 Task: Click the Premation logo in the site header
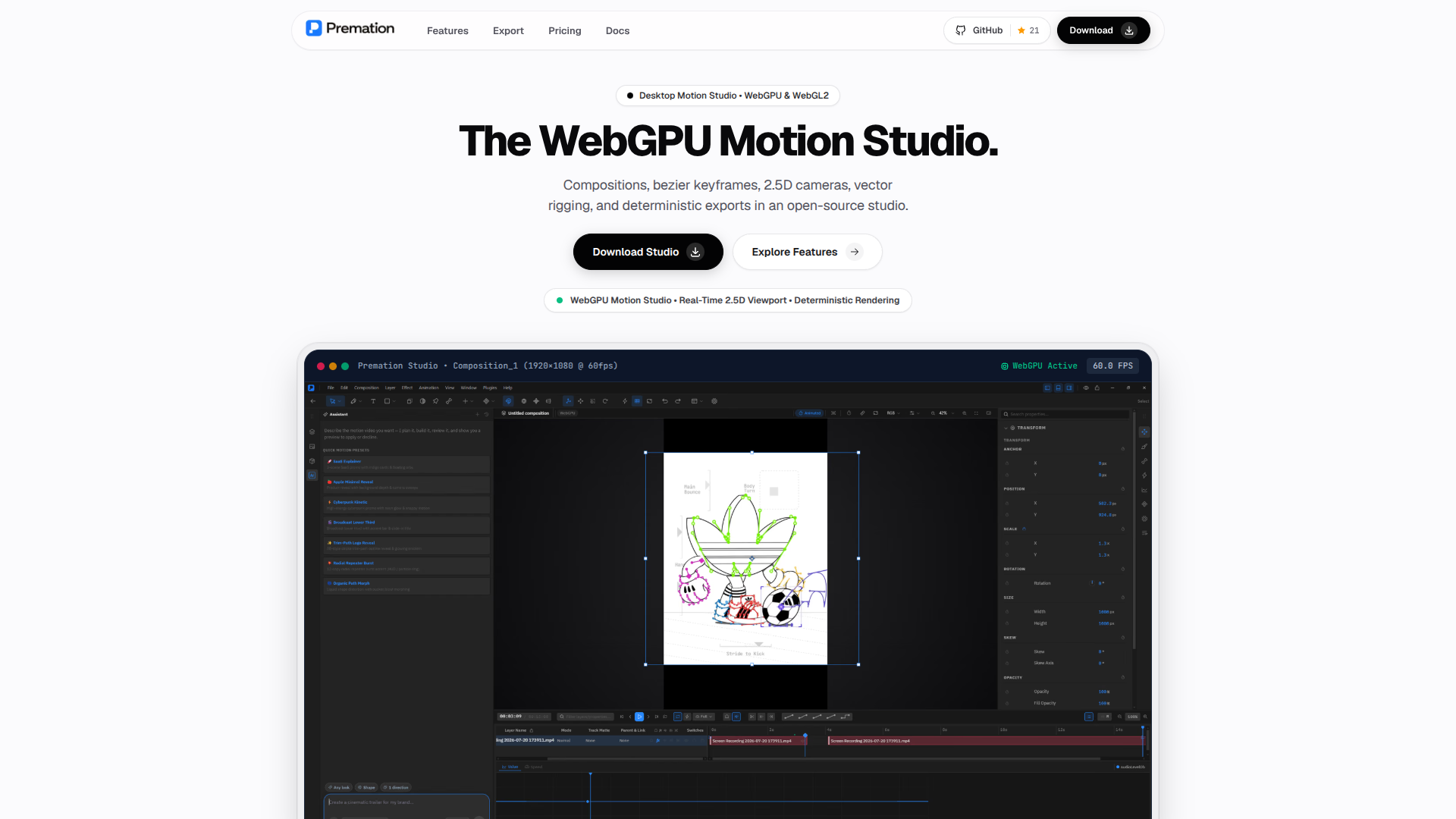pyautogui.click(x=350, y=29)
